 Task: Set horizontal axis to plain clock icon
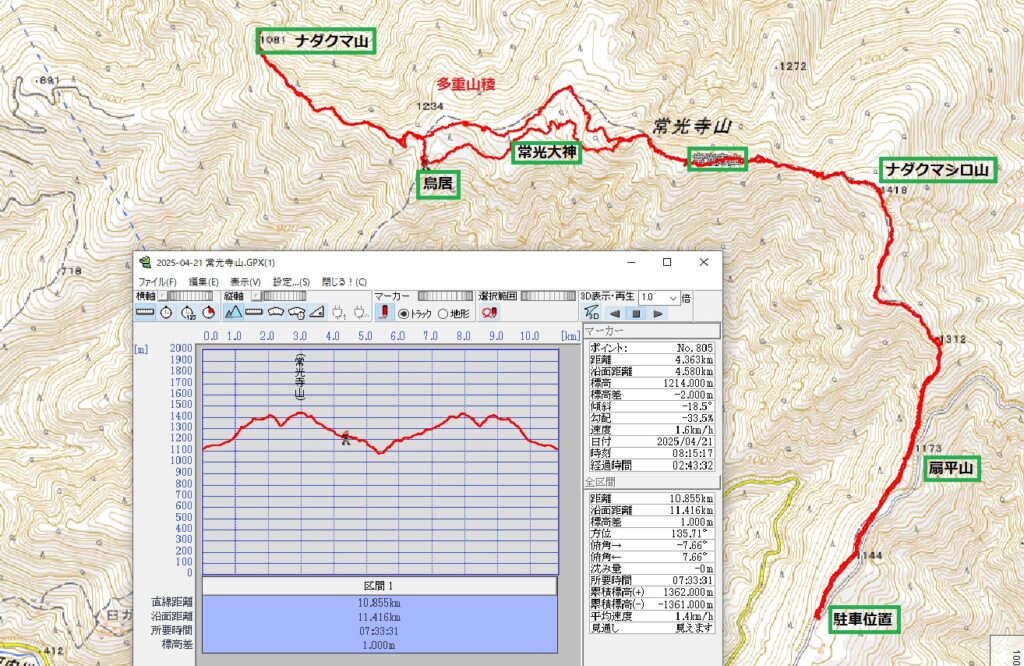[167, 313]
